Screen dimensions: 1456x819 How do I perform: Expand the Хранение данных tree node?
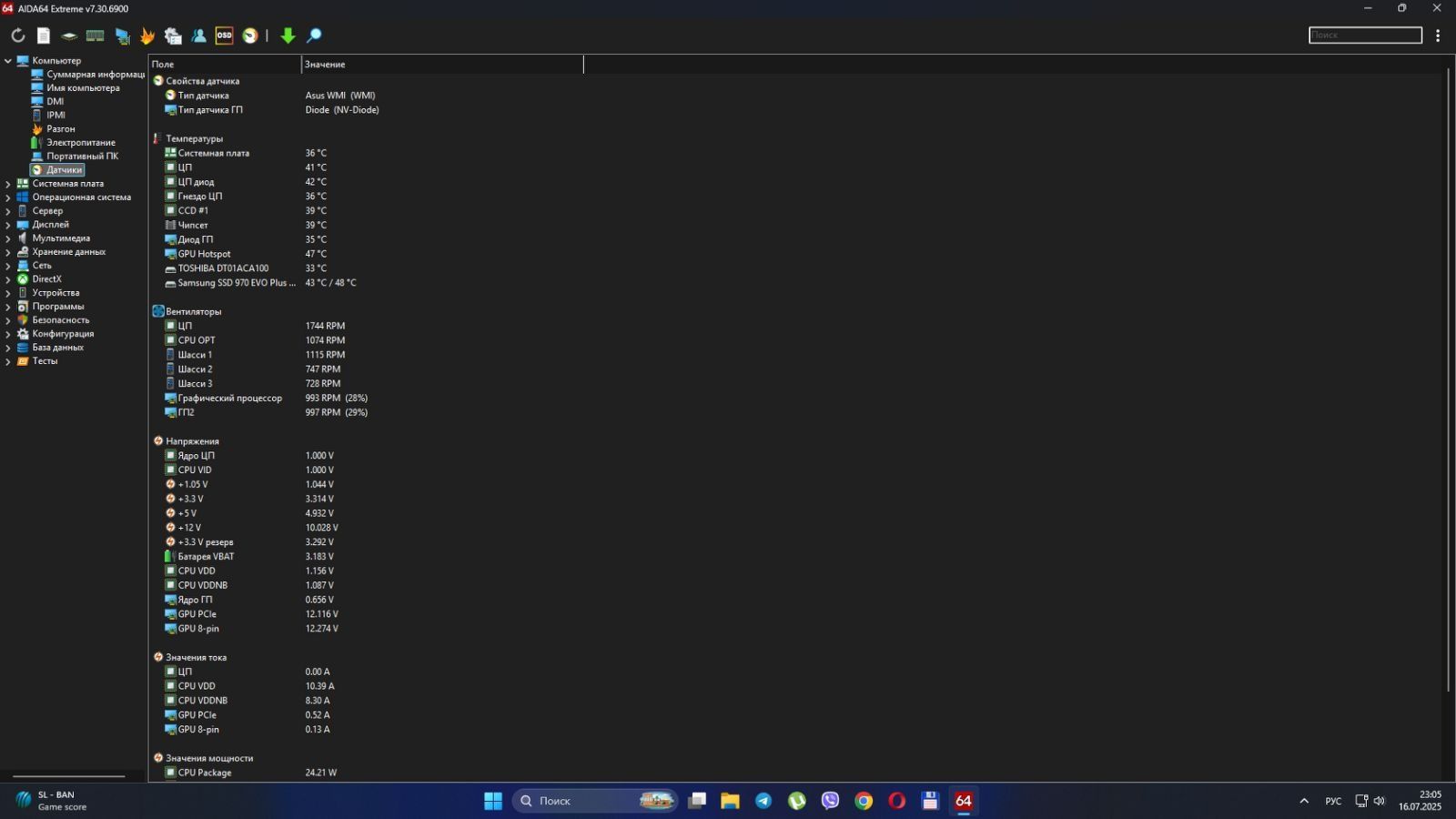pos(8,252)
